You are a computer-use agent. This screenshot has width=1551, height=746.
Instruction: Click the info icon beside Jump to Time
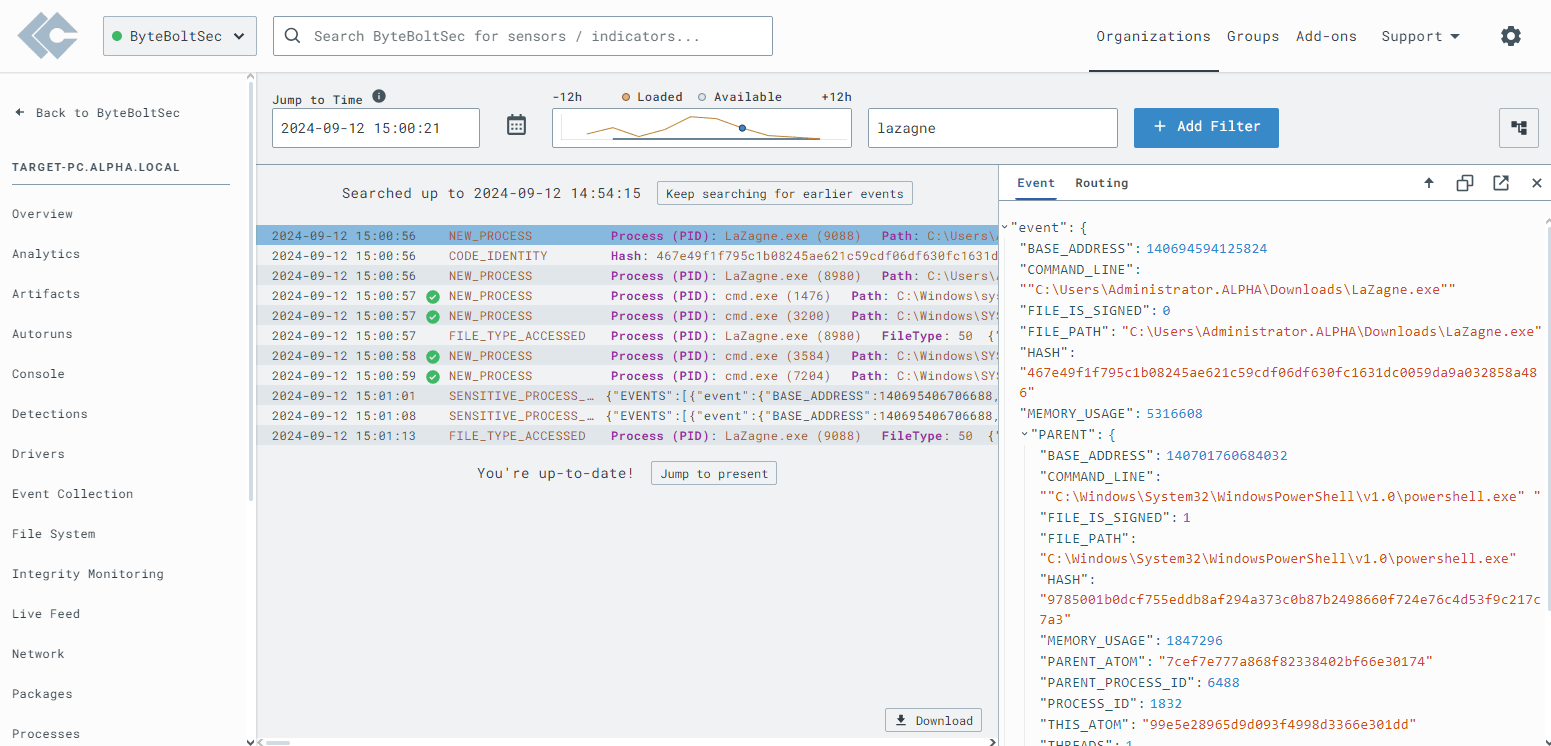[379, 97]
